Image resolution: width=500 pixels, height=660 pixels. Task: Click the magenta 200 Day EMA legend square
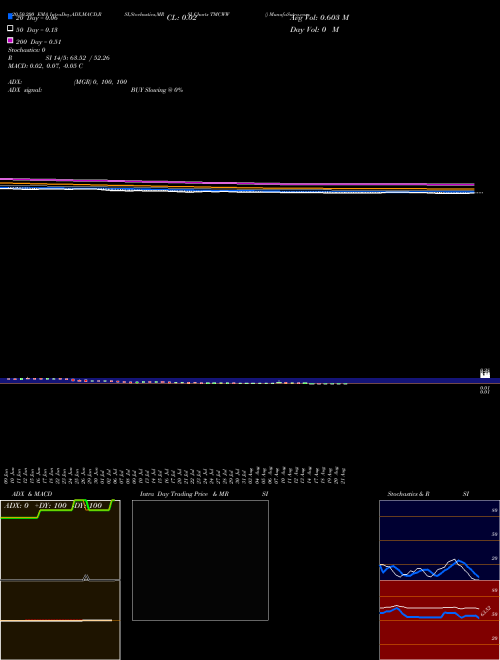click(x=10, y=40)
